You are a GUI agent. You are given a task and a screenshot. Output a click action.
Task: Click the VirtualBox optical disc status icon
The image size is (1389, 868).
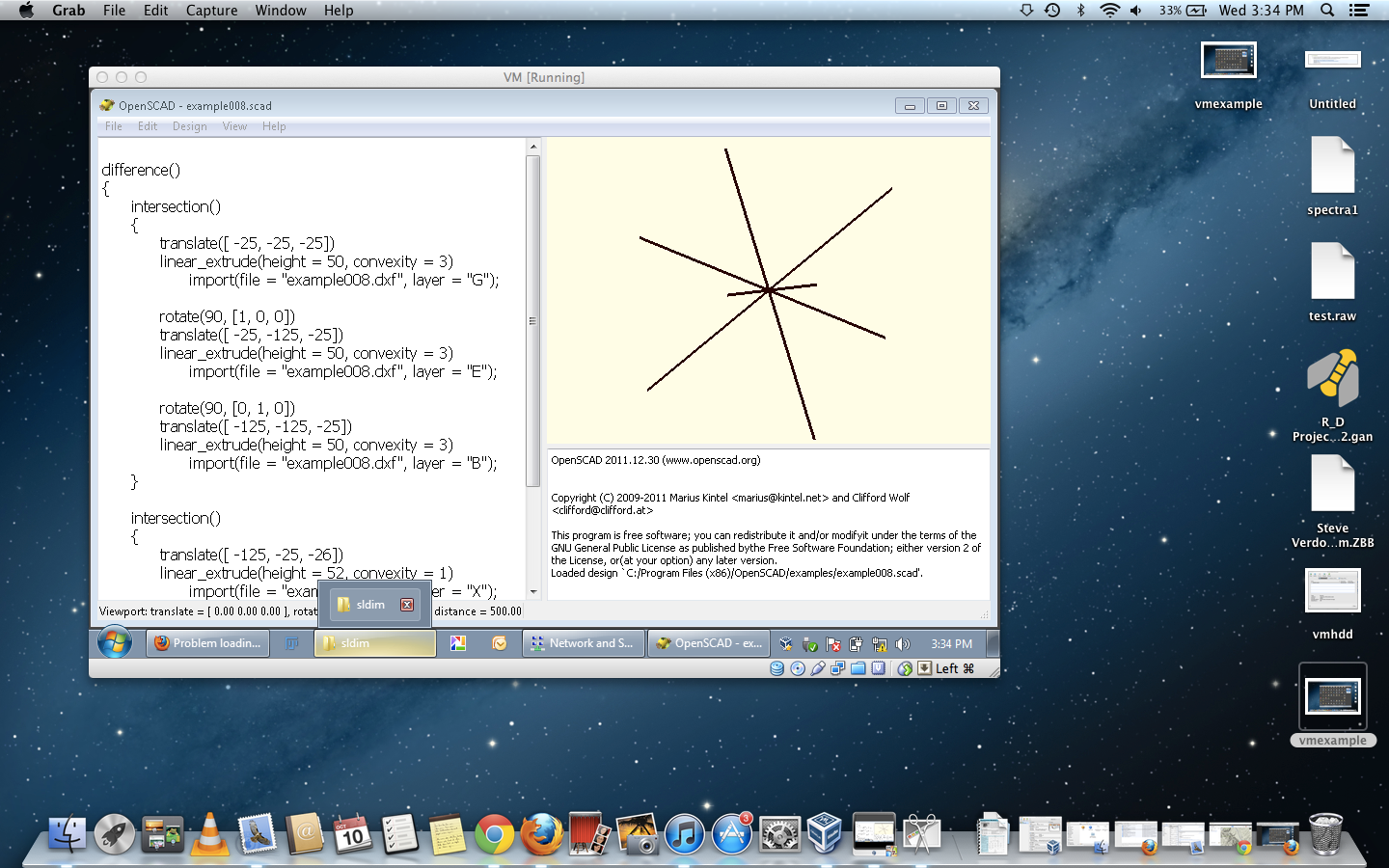coord(797,668)
